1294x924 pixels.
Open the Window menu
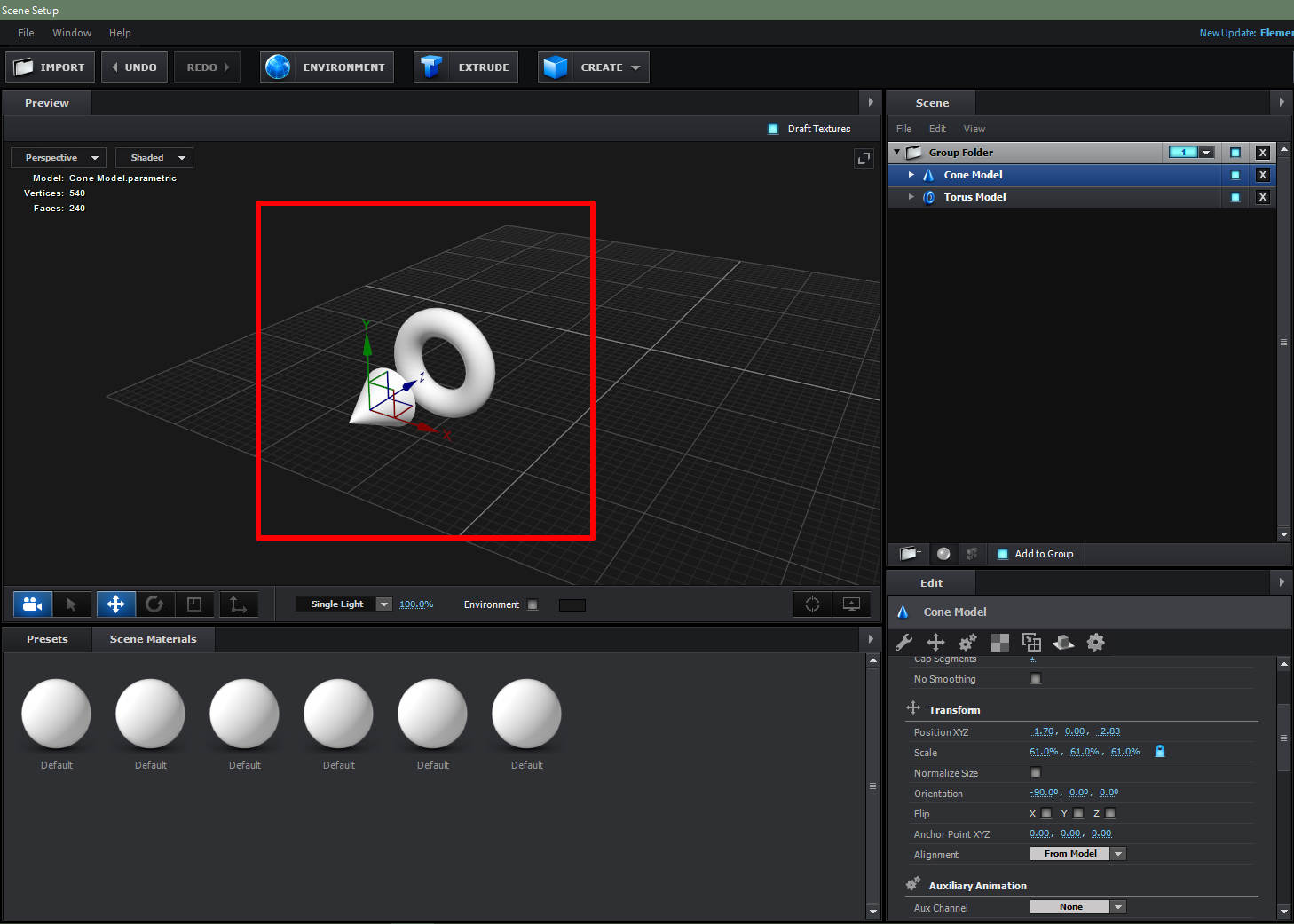[x=71, y=33]
